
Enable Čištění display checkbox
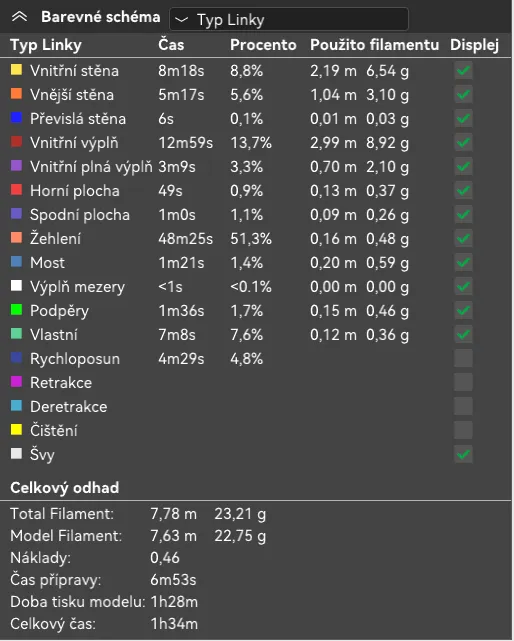[463, 430]
